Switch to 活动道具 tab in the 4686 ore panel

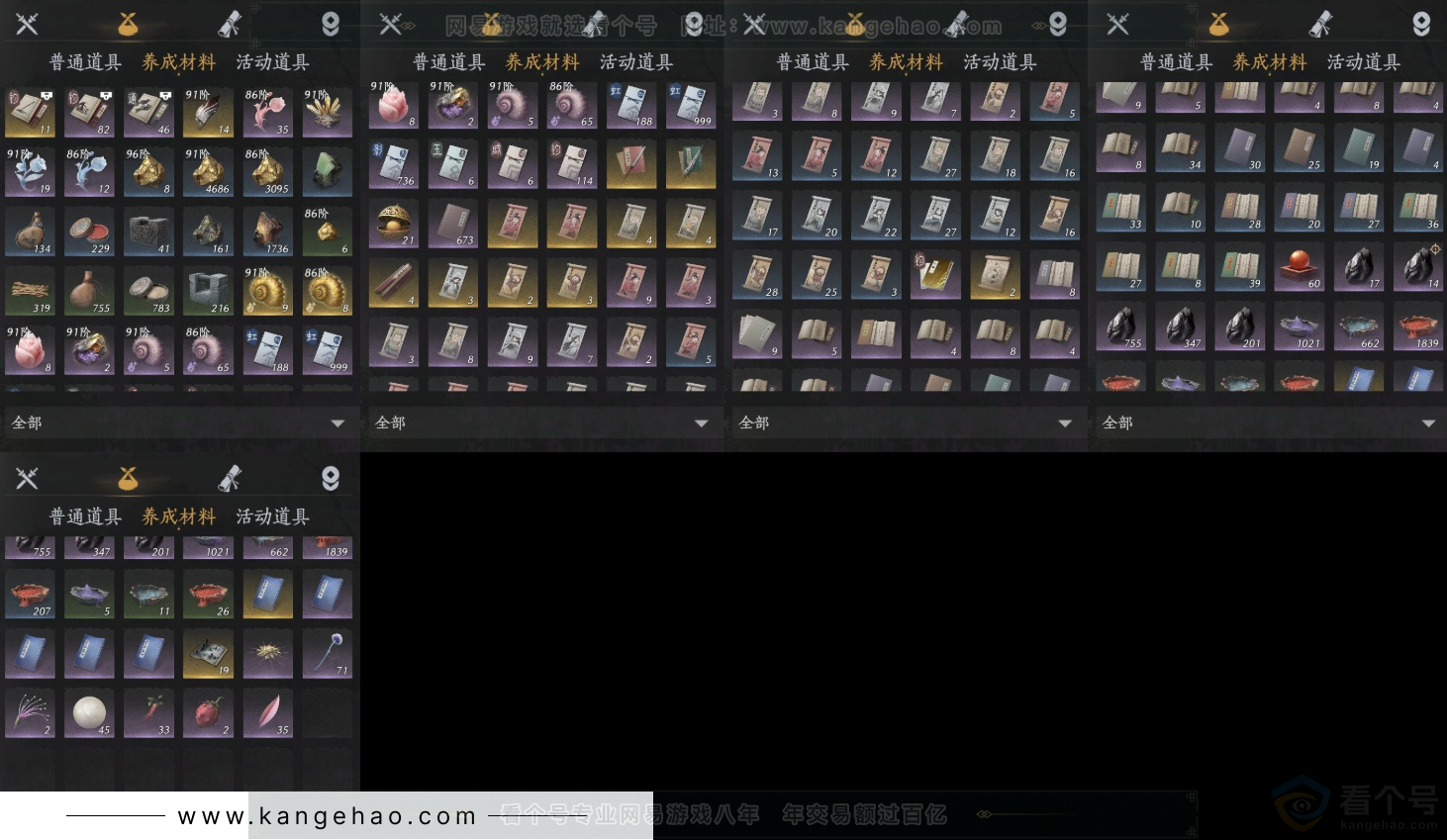coord(272,62)
